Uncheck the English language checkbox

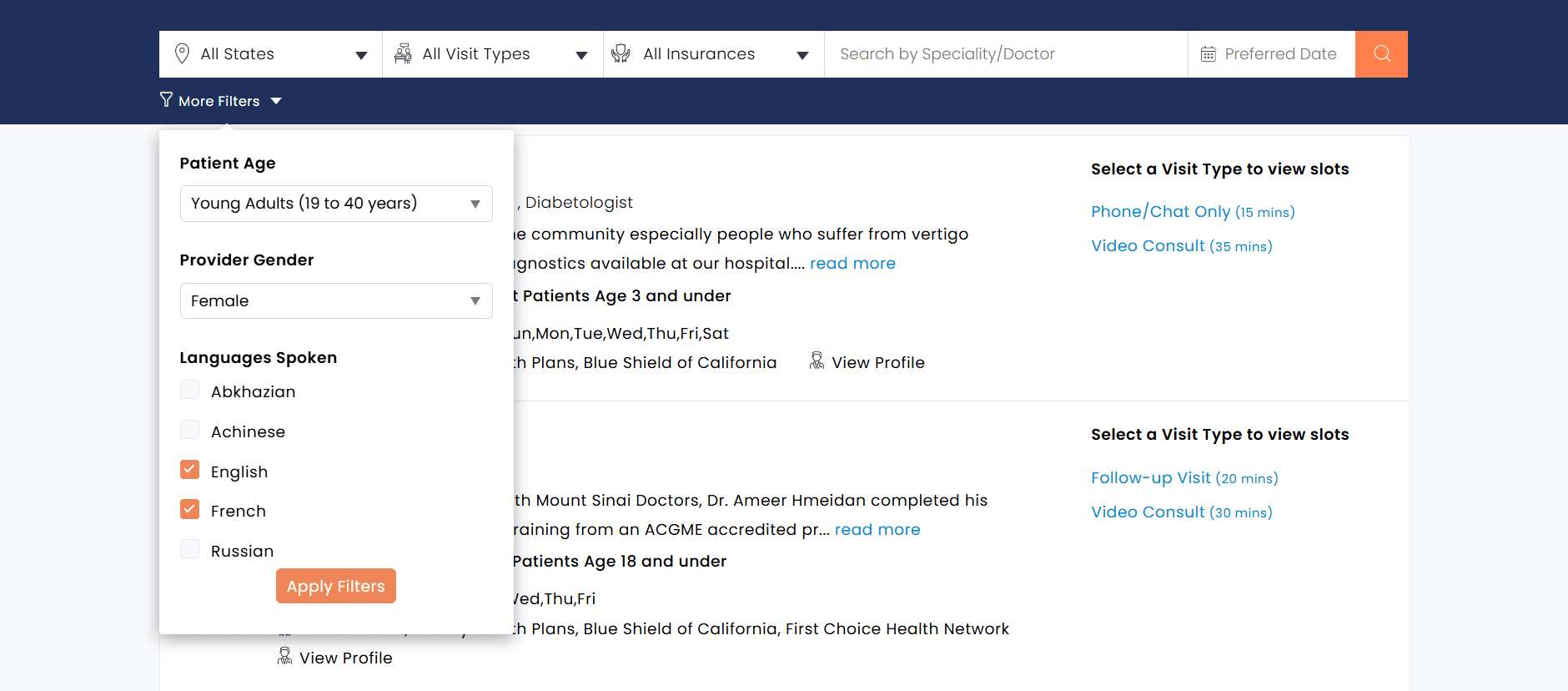pyautogui.click(x=190, y=470)
